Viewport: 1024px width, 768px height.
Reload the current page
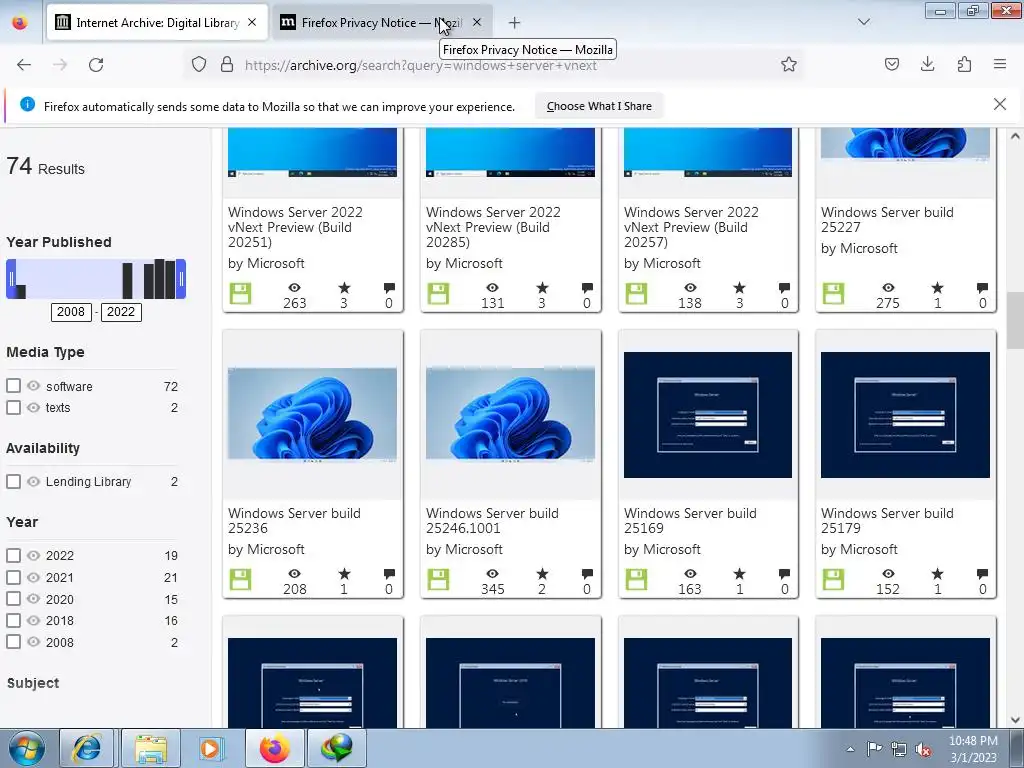tap(96, 65)
